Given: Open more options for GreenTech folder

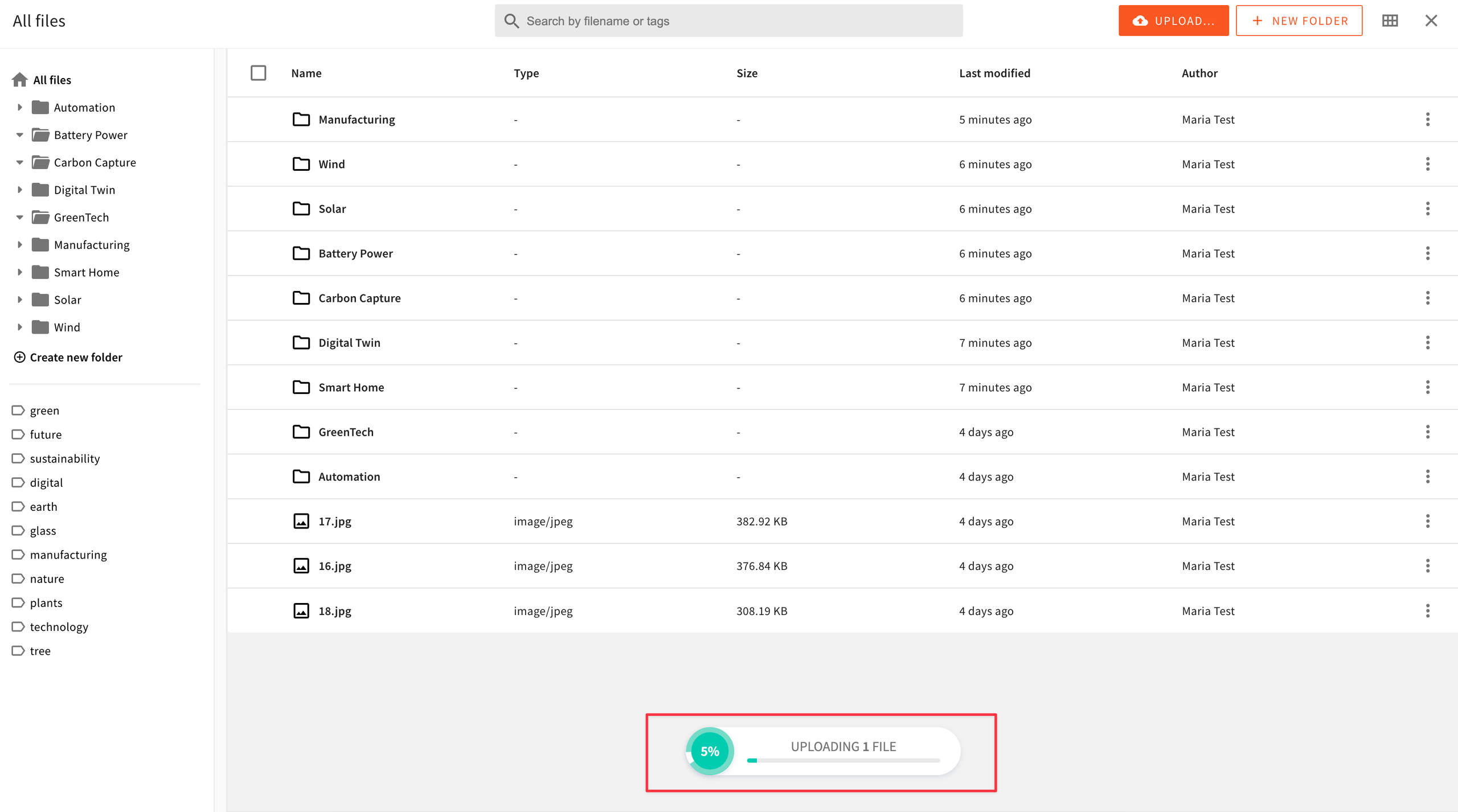Looking at the screenshot, I should pos(1427,432).
